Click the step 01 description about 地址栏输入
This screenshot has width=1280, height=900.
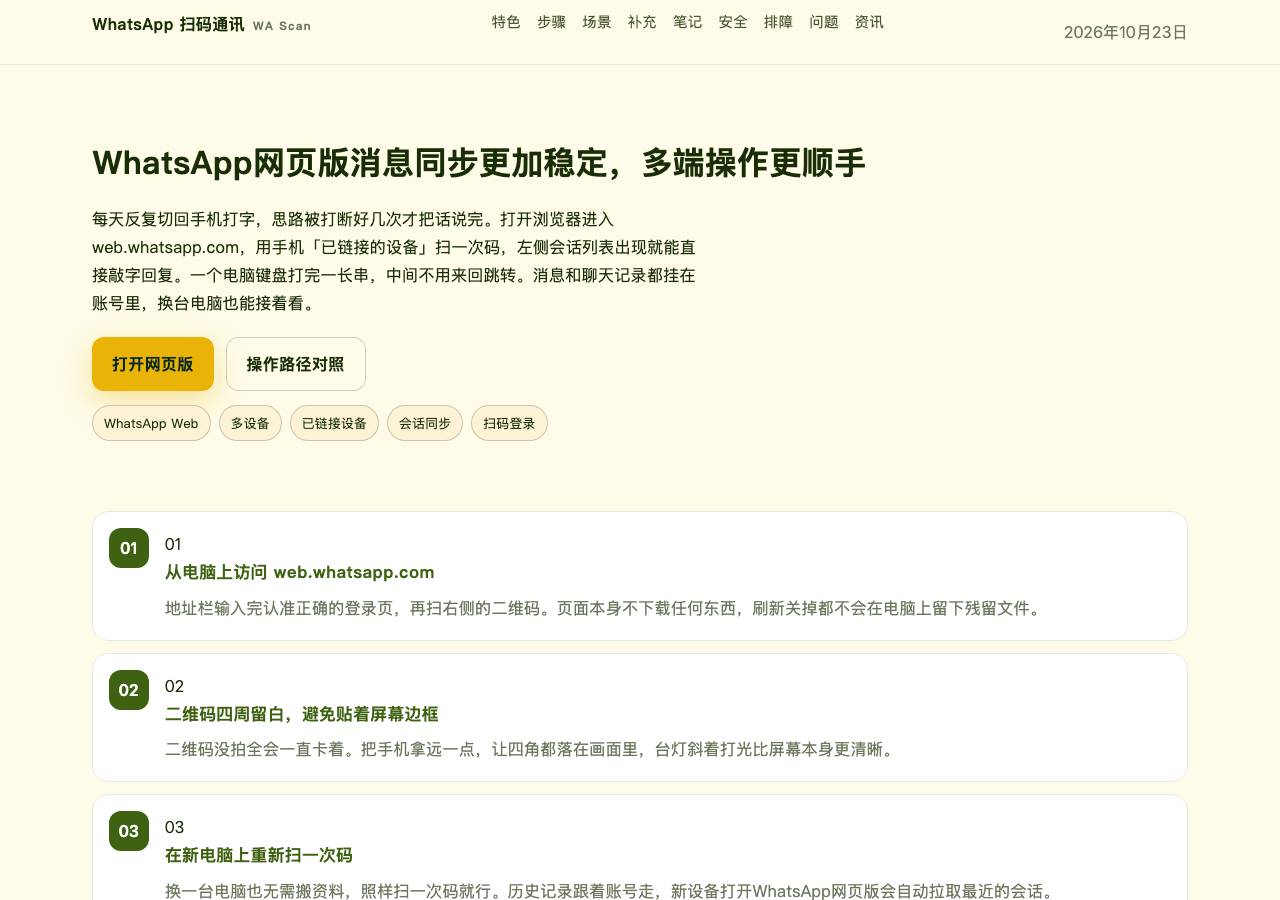(x=604, y=608)
